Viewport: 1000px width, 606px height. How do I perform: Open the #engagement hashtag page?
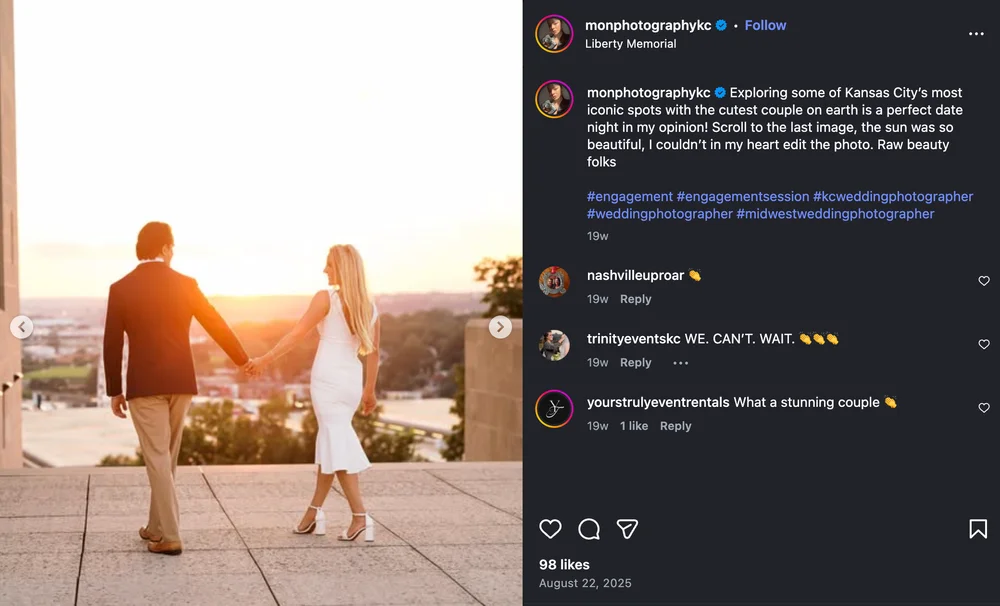(x=629, y=196)
